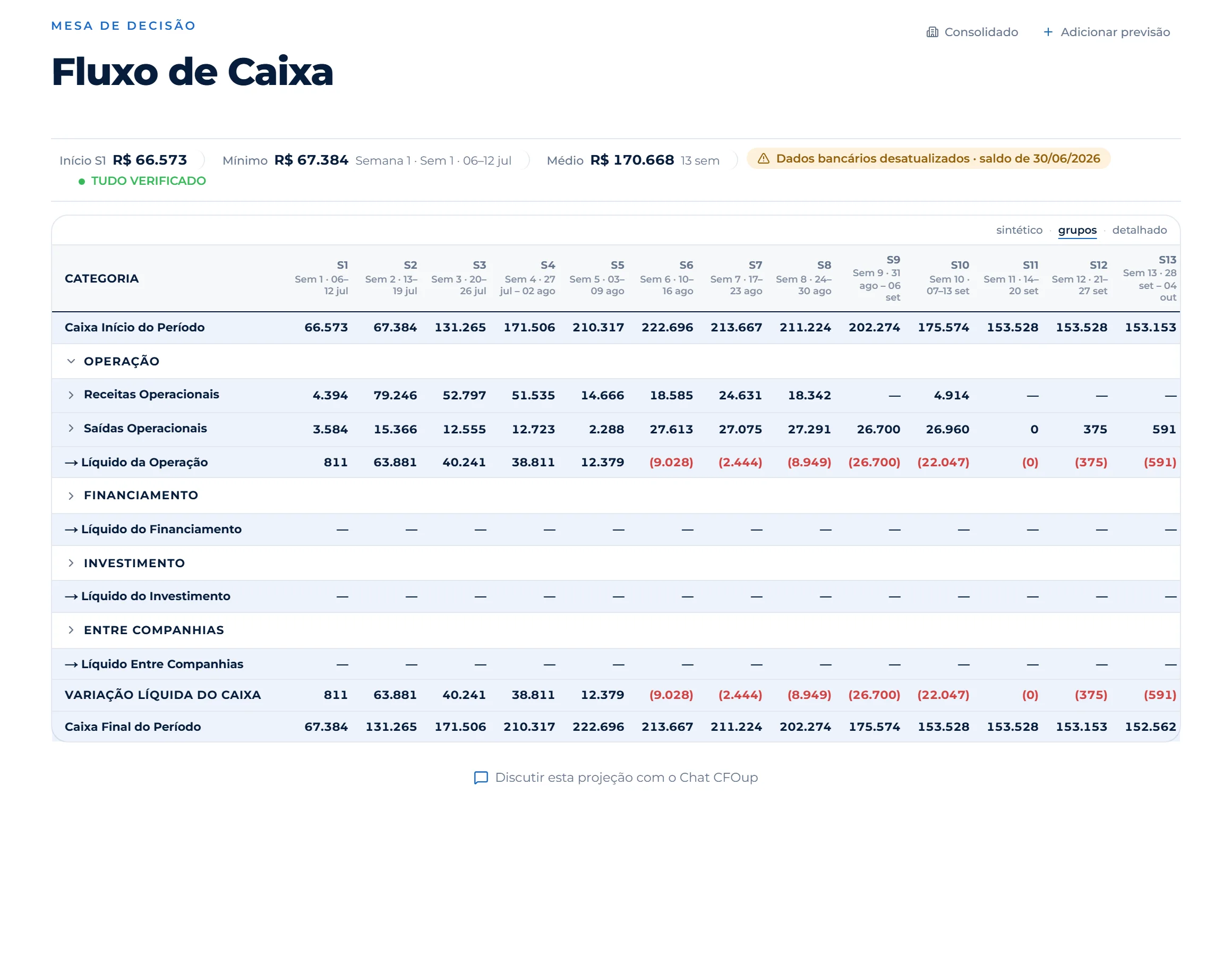Image resolution: width=1232 pixels, height=956 pixels.
Task: Click Líquido da Operação row label
Action: pyautogui.click(x=136, y=462)
